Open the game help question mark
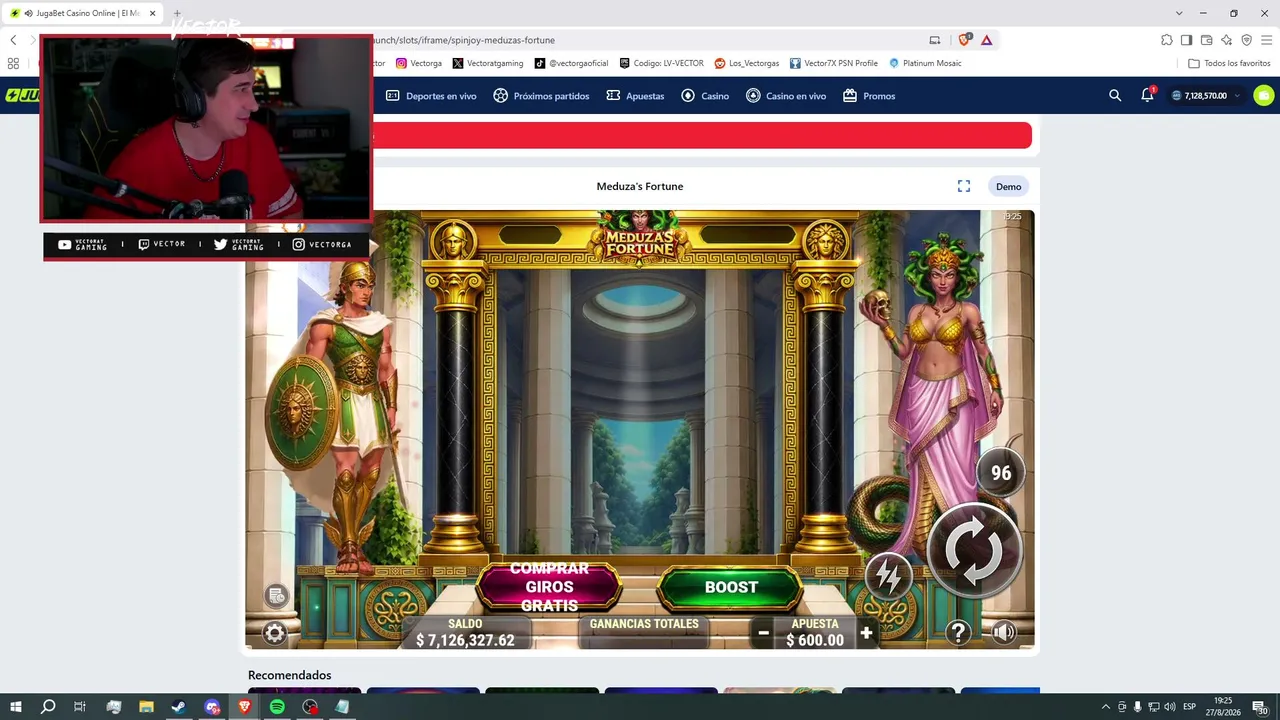 (x=958, y=632)
